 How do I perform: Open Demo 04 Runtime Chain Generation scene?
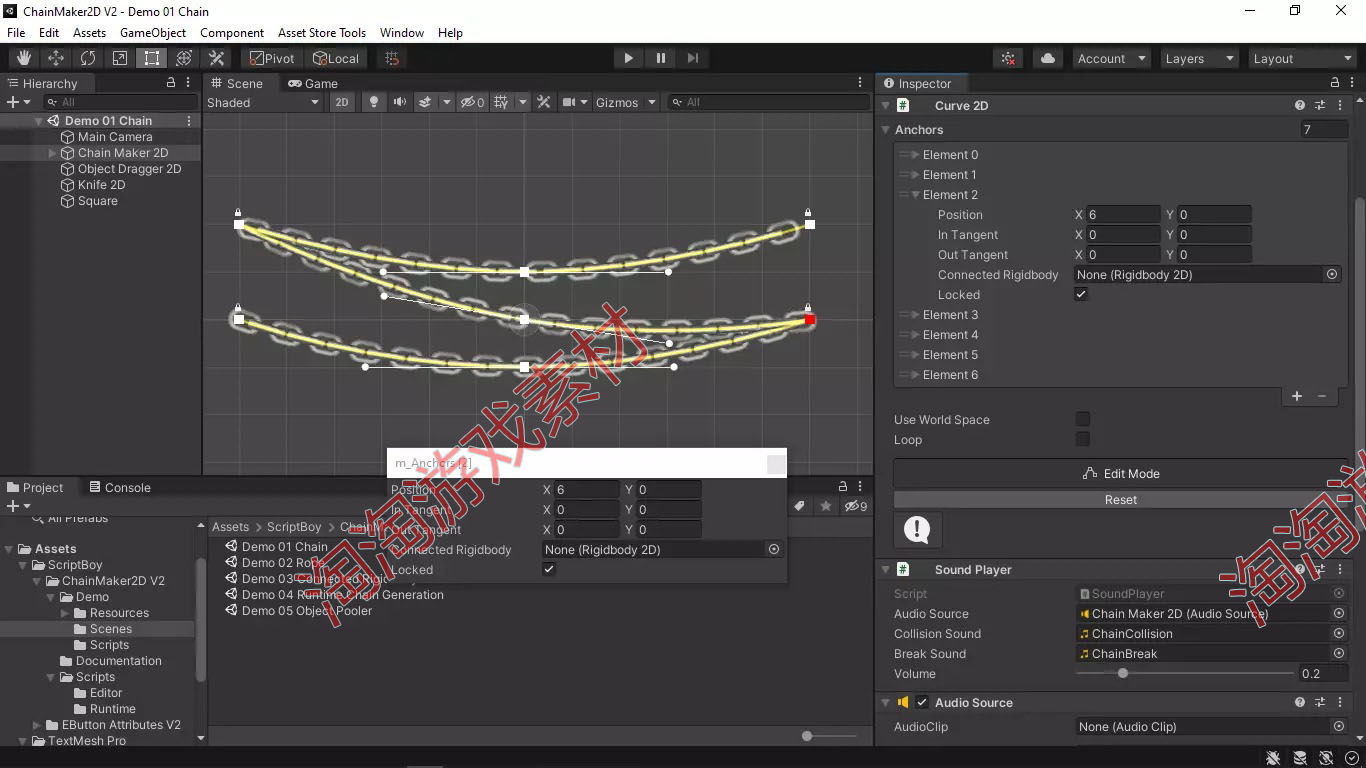tap(343, 594)
